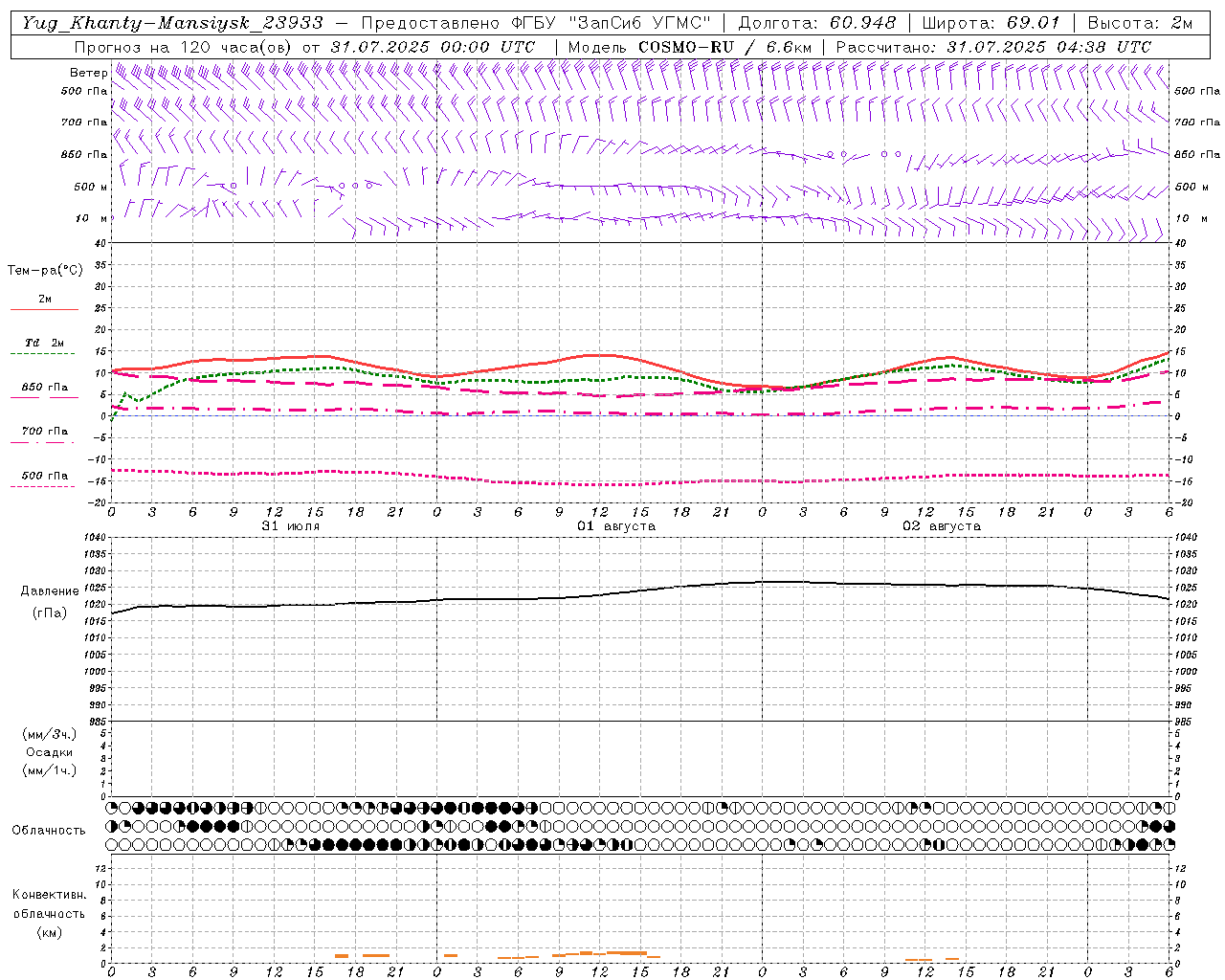Click the 'Высота: 2м' field
This screenshot has height=980, width=1225.
(x=1140, y=23)
